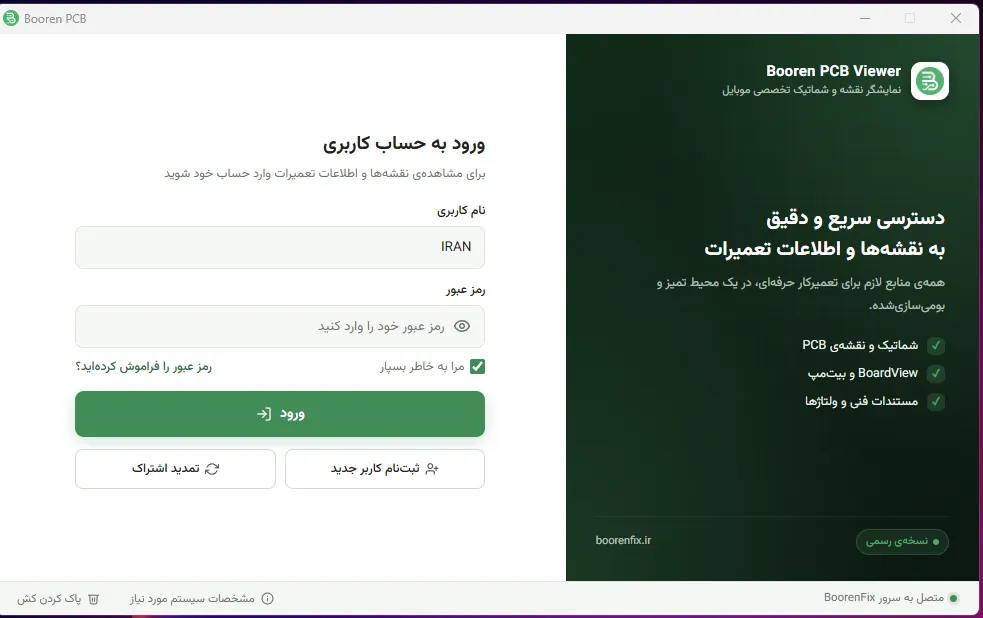The height and width of the screenshot is (618, 983).
Task: Click the 'ورود به حساب کاربری' heading
Action: [x=404, y=144]
